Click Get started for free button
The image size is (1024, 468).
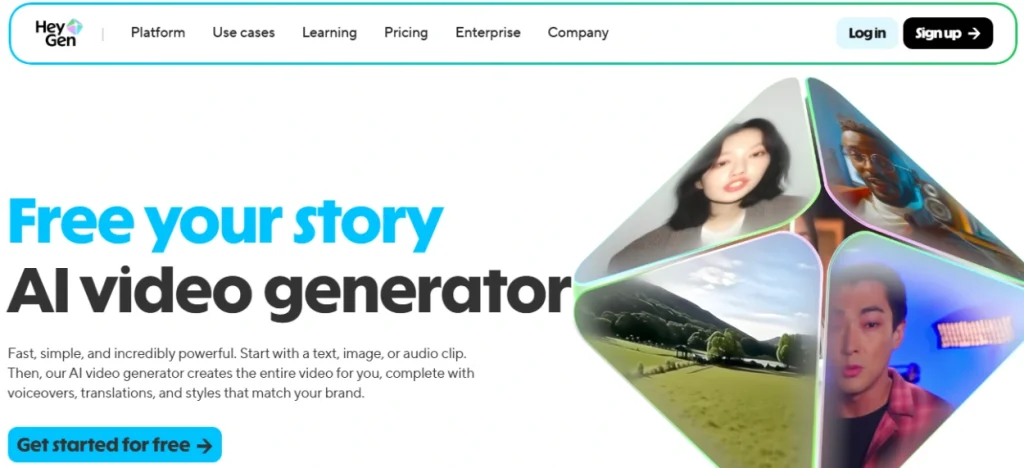coord(115,445)
